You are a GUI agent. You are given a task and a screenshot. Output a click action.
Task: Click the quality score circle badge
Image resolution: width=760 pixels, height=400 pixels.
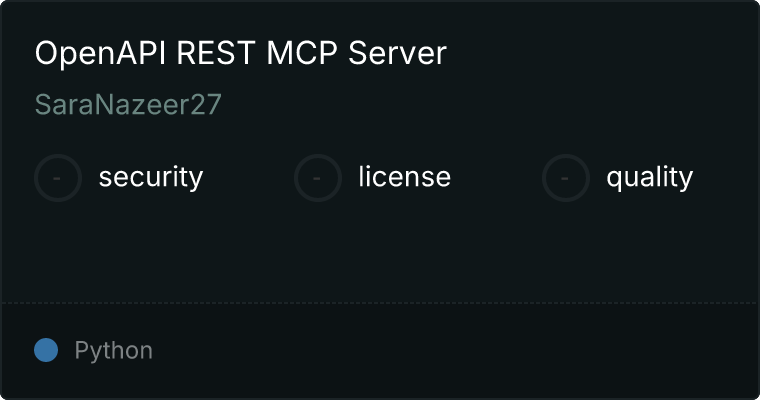click(x=566, y=178)
